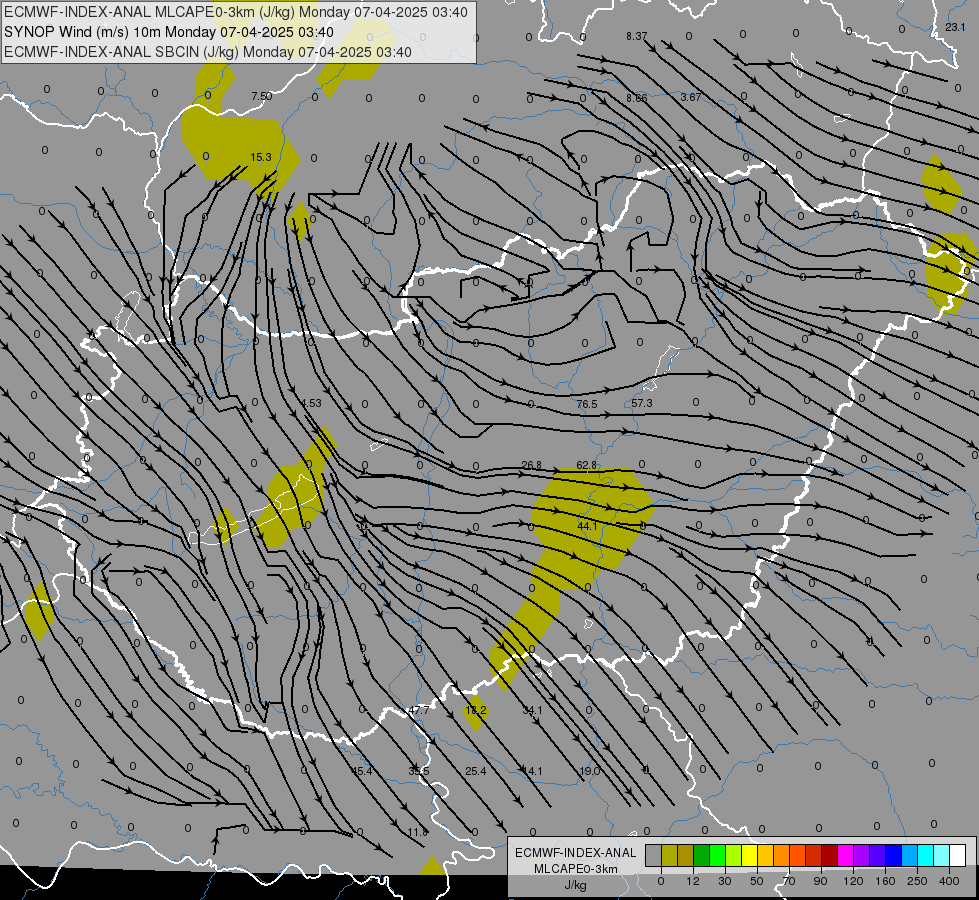Click the legend tick label '30'
The width and height of the screenshot is (979, 900).
(x=725, y=881)
